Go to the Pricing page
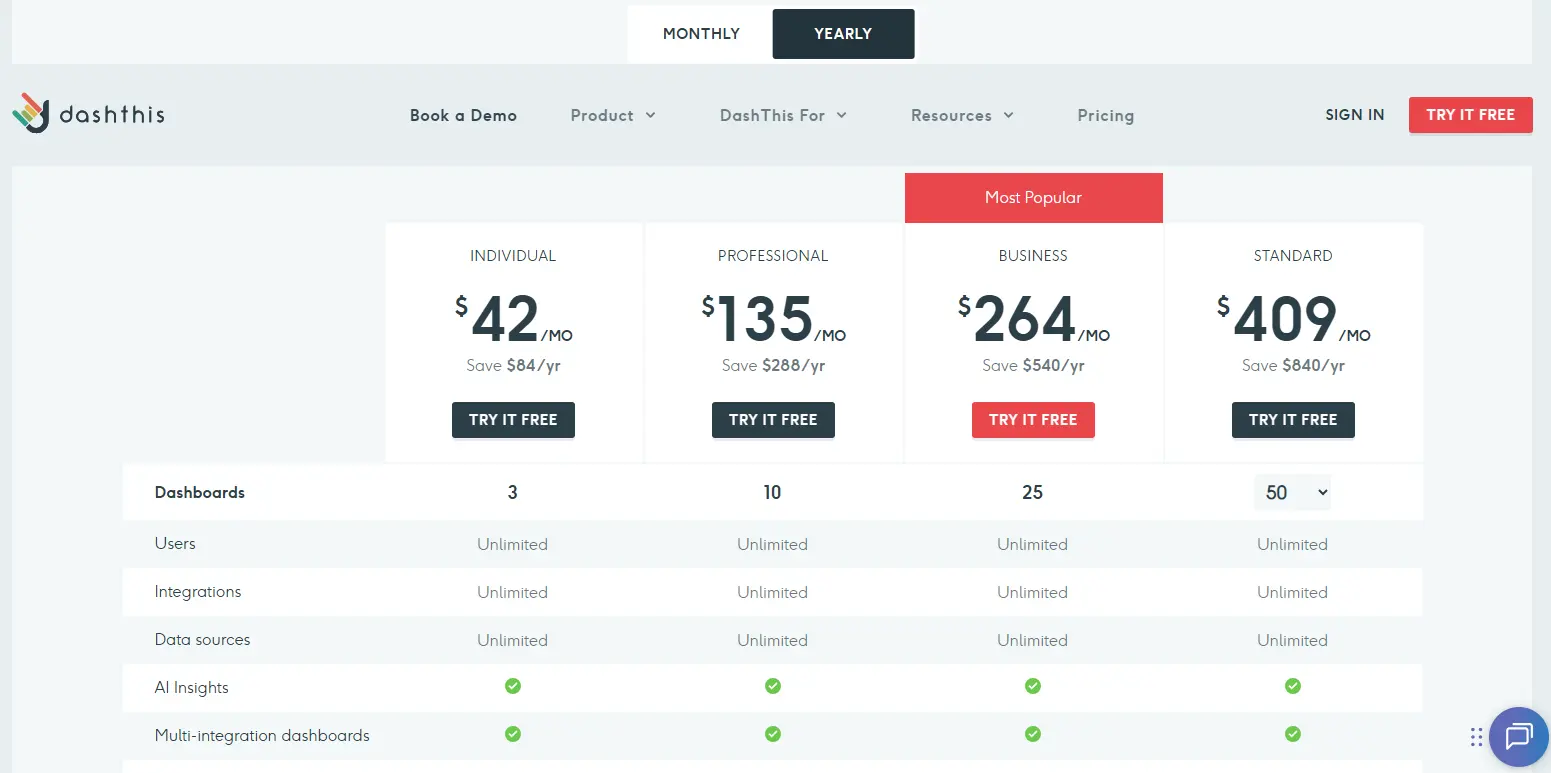 click(1105, 115)
